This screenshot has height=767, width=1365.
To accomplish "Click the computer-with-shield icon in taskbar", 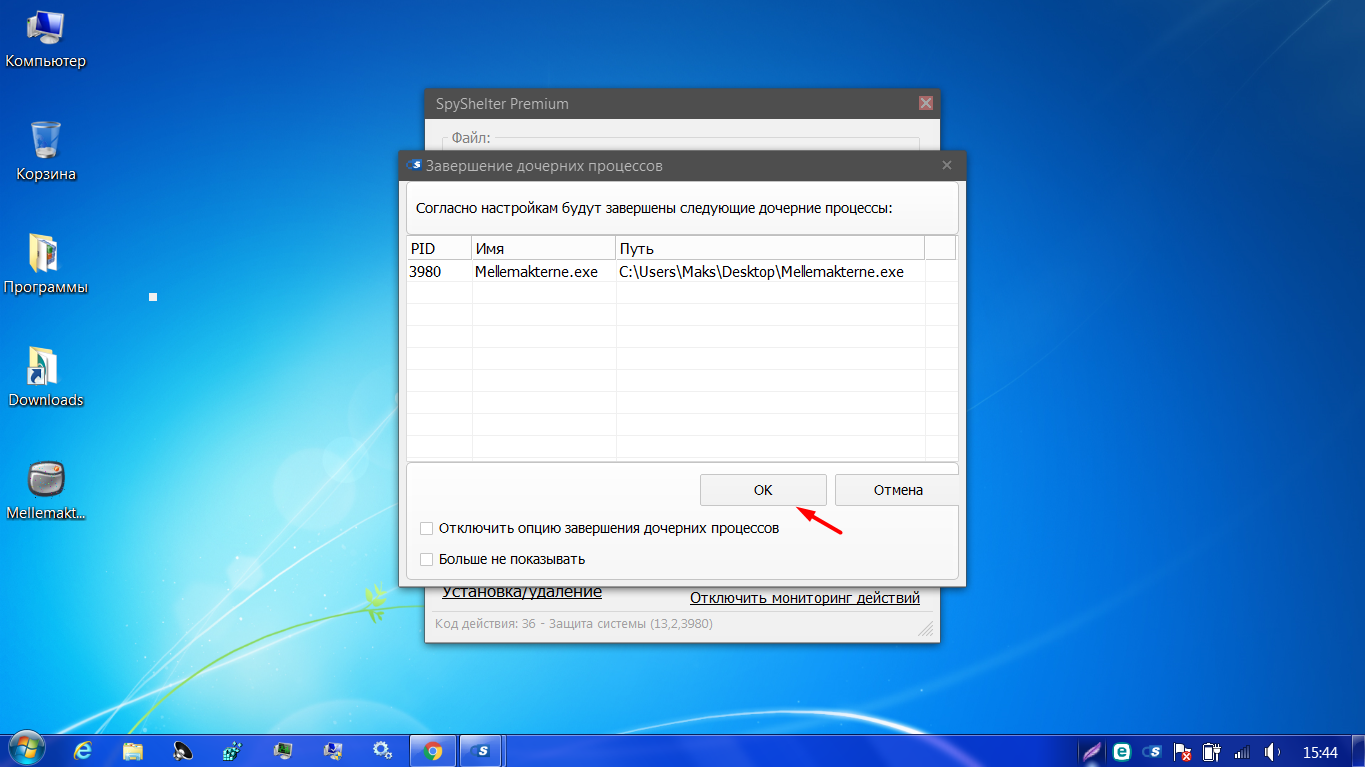I will point(332,750).
